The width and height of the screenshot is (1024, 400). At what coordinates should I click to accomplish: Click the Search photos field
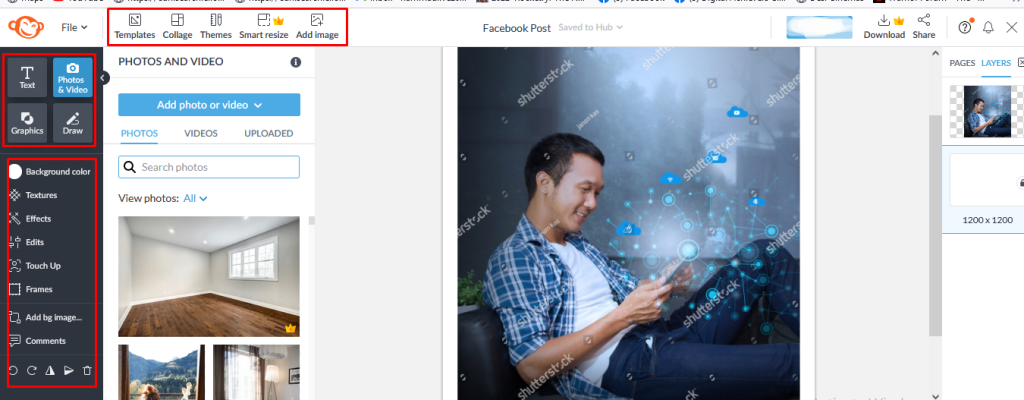click(209, 167)
